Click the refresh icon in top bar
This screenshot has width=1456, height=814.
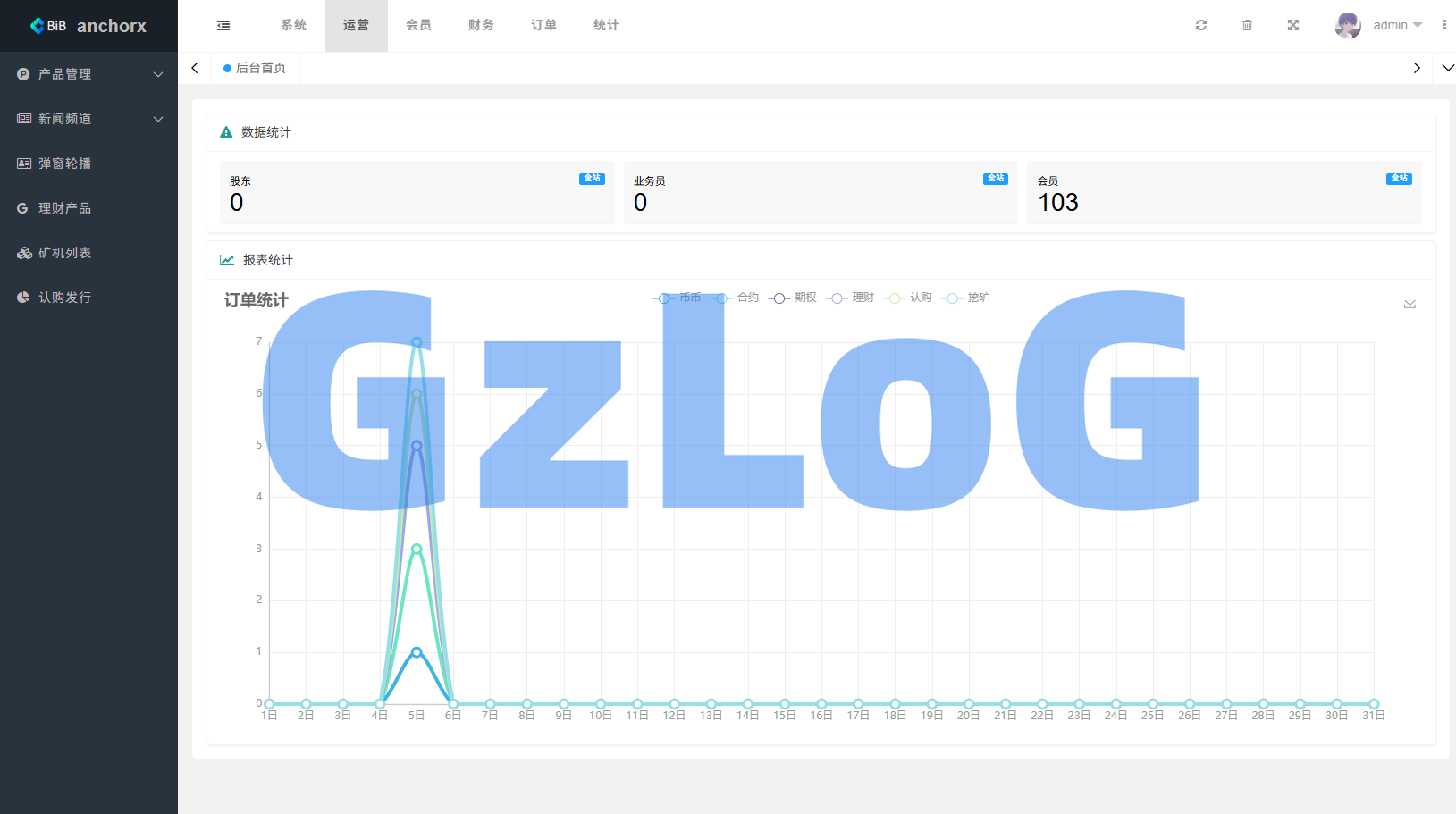pyautogui.click(x=1201, y=26)
